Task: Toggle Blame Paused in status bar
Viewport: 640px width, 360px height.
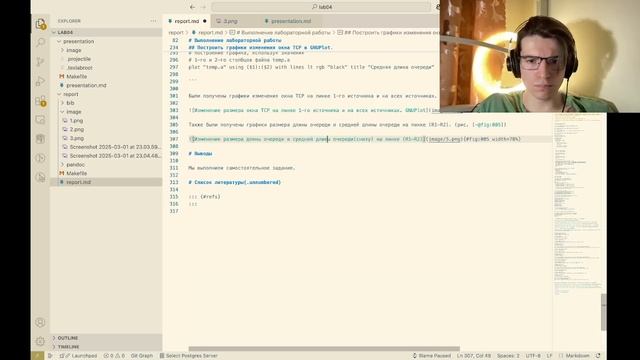Action: click(431, 356)
